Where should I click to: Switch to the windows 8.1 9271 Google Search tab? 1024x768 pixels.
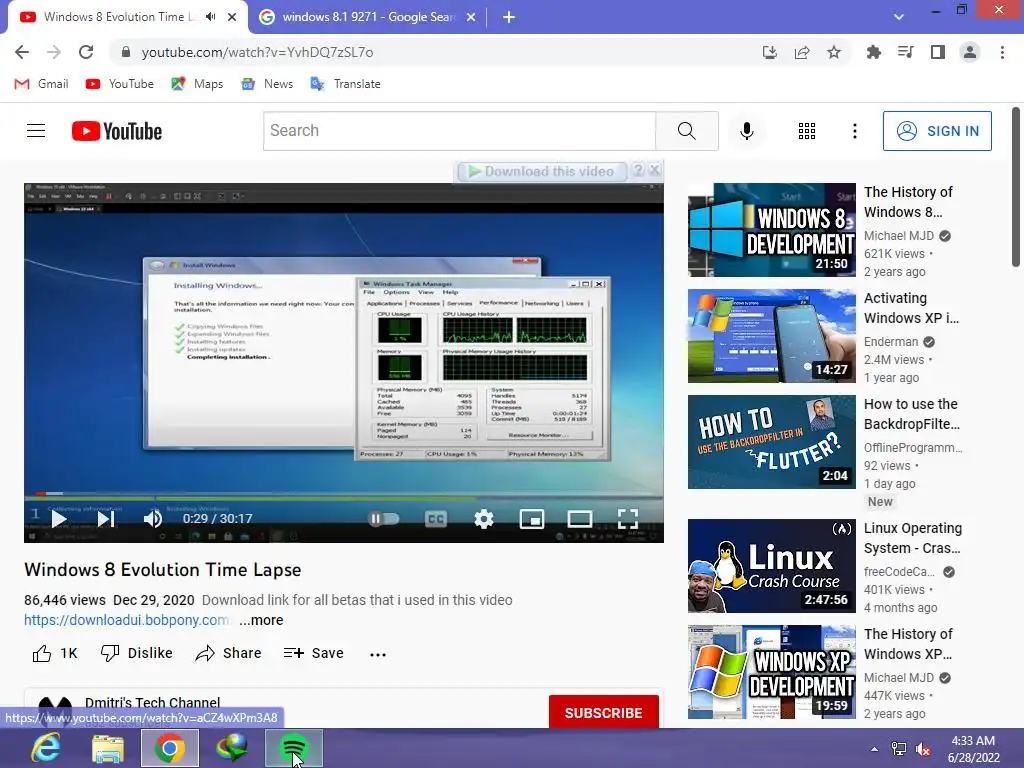click(x=367, y=17)
